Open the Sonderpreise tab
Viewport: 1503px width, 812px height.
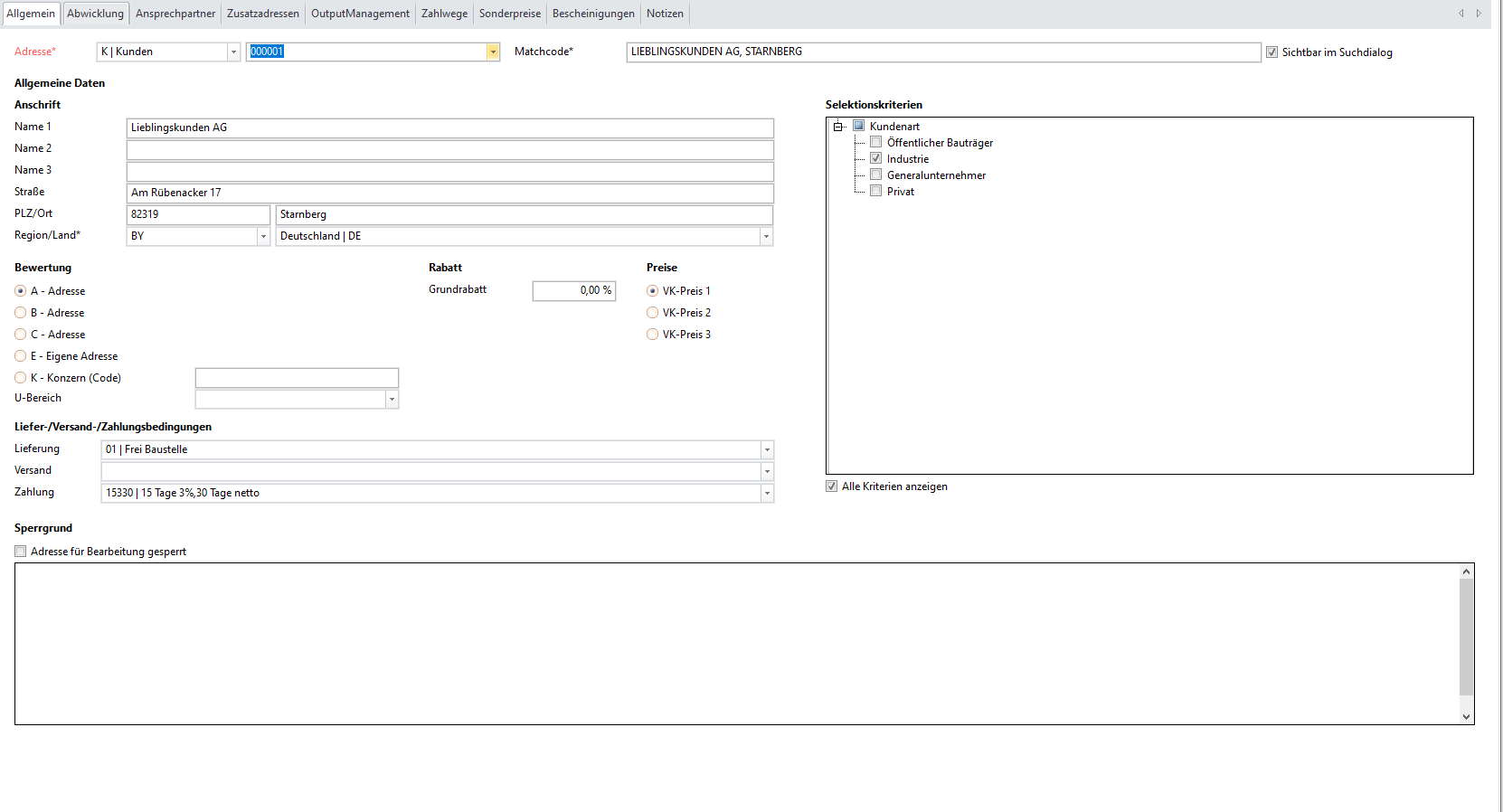509,14
